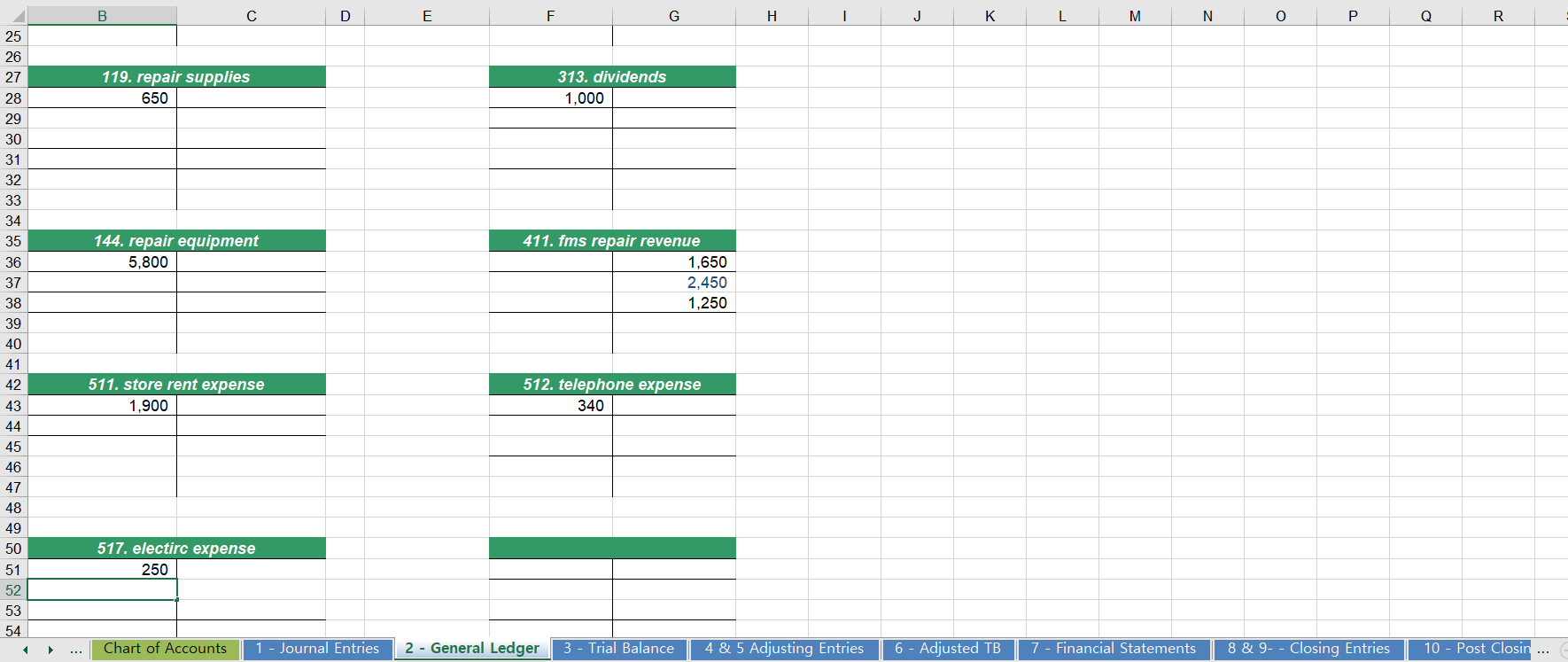1568x662 pixels.
Task: Show hidden sheets via left ellipsis button
Action: (76, 650)
